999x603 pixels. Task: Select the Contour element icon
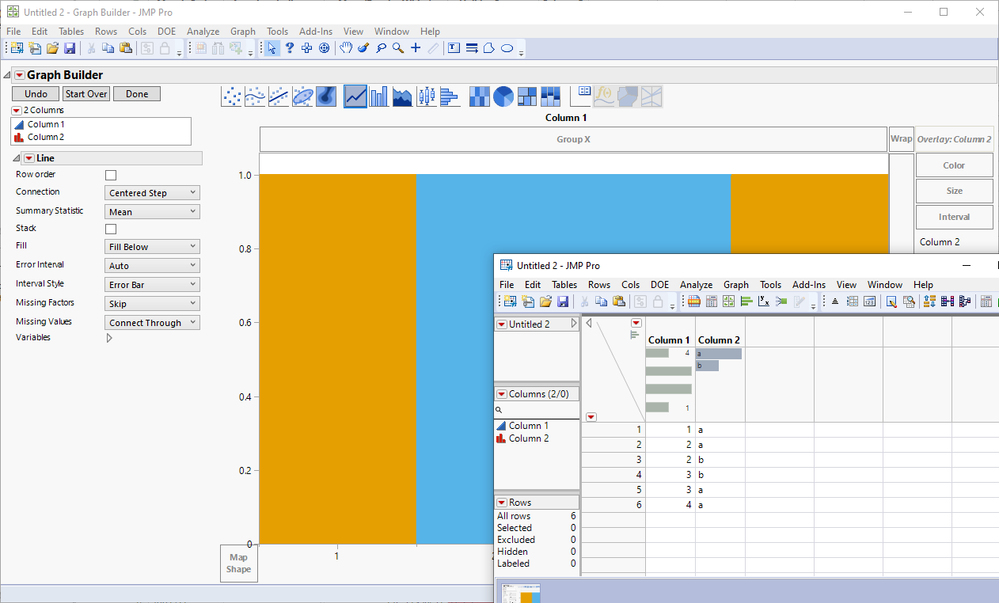point(326,97)
